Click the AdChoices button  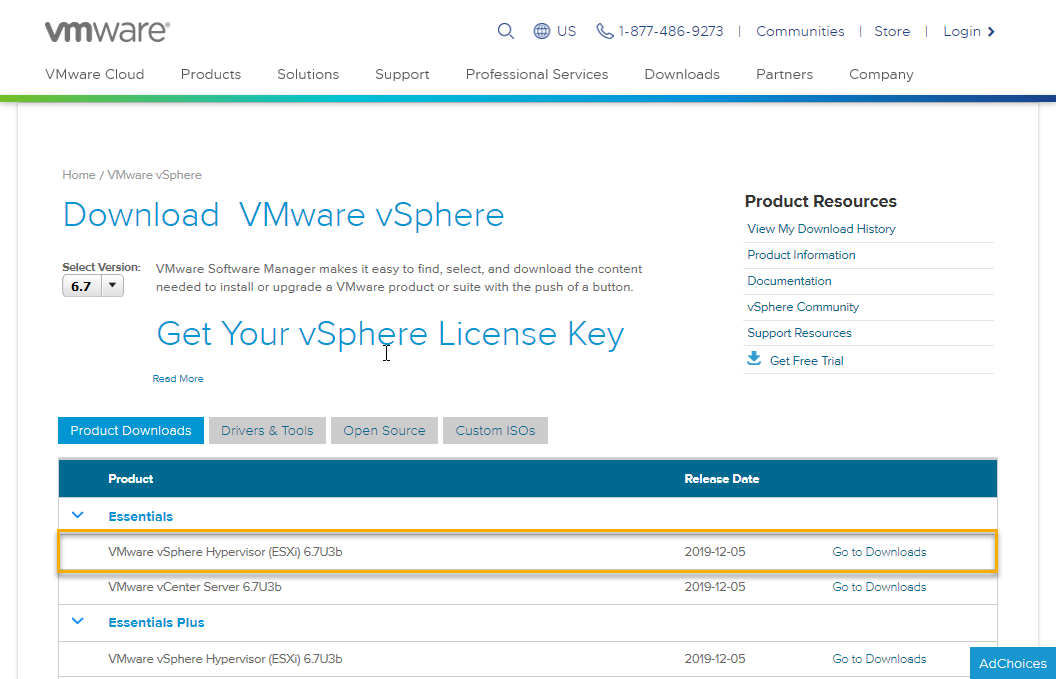[x=1013, y=664]
